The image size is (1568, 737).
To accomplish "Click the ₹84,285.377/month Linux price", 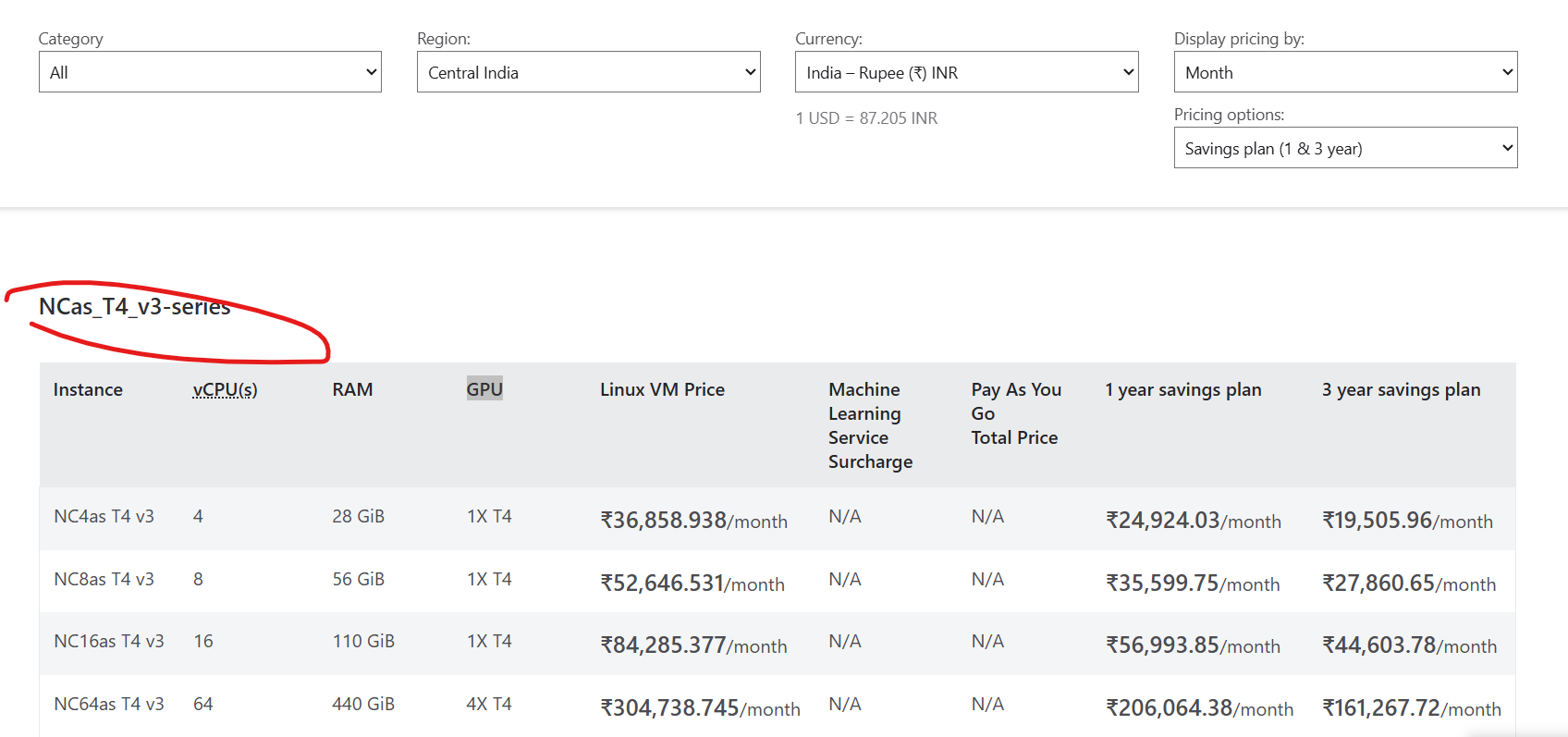I will [694, 645].
